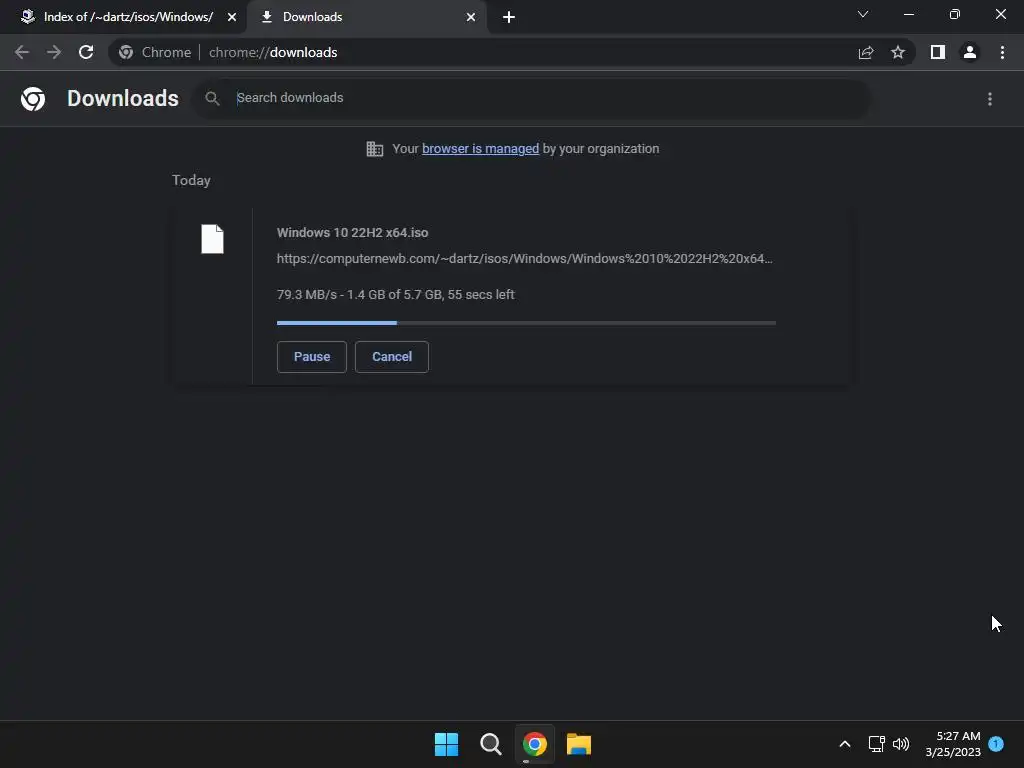Focus the Search downloads field

(532, 98)
